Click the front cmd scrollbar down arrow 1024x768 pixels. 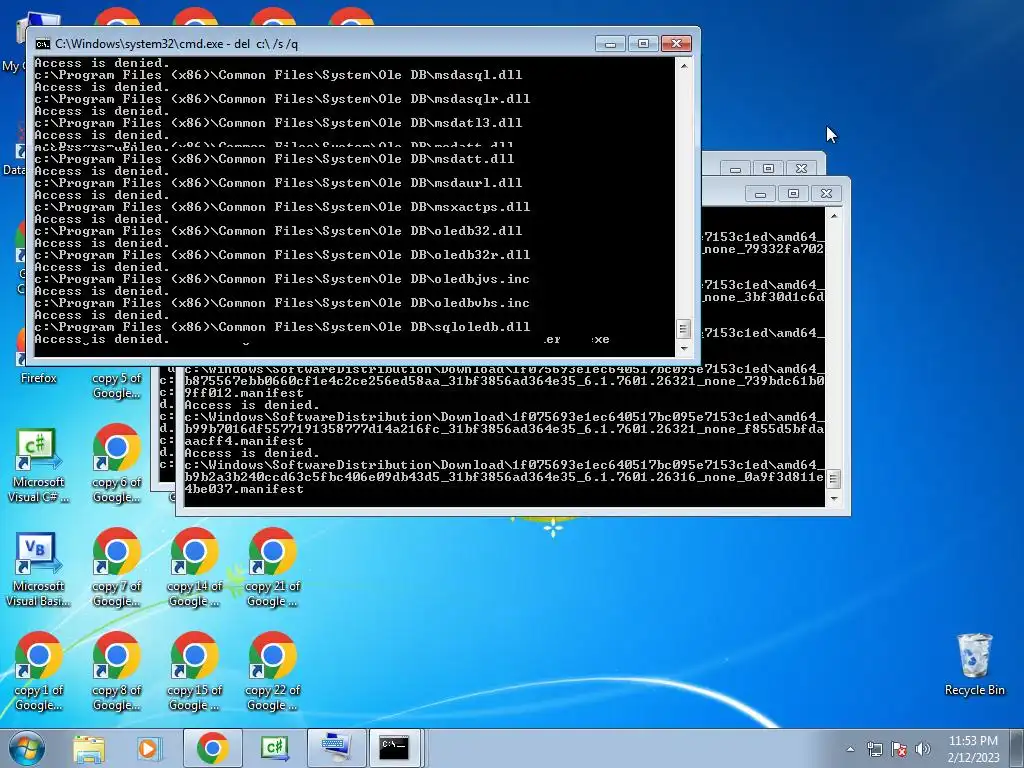683,349
